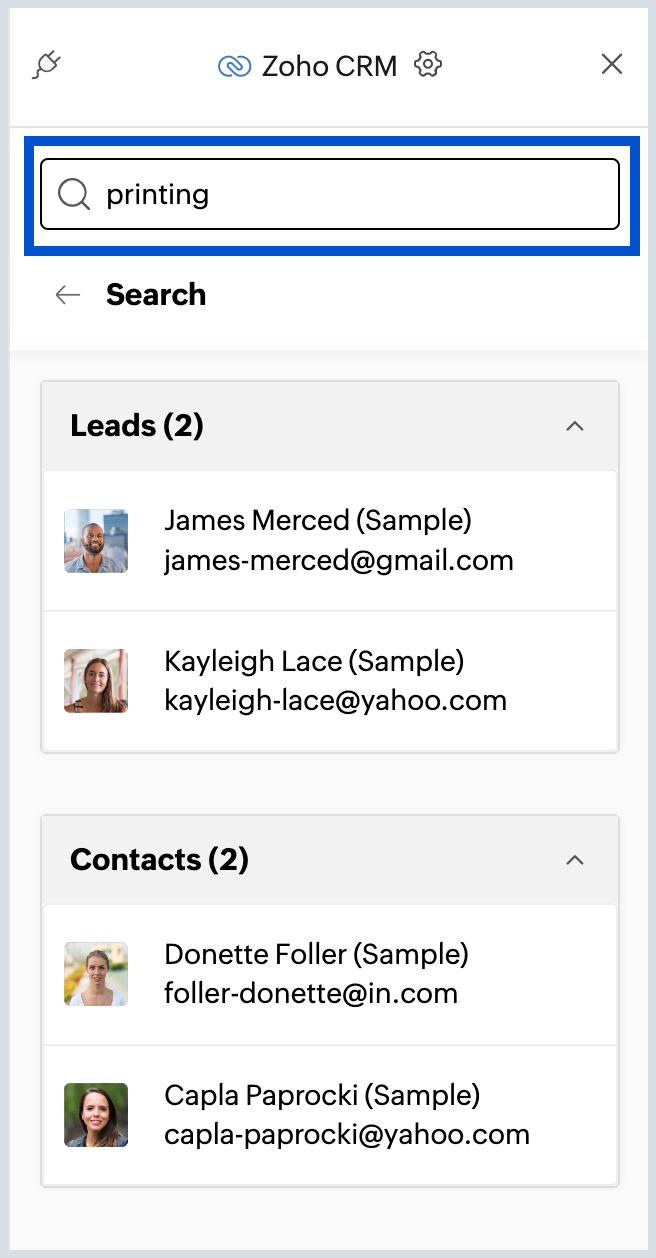
Task: Open Donette Foller profile photo
Action: [96, 974]
